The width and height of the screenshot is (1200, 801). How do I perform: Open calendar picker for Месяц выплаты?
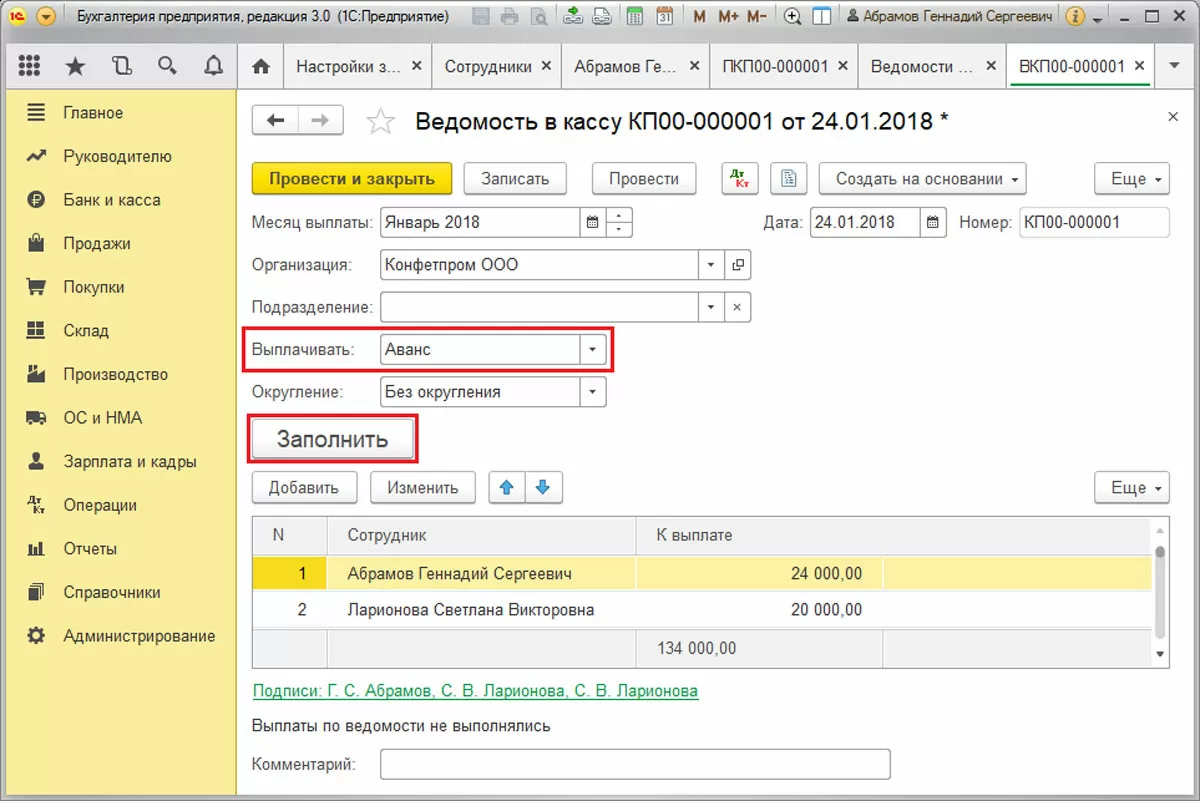[x=591, y=222]
